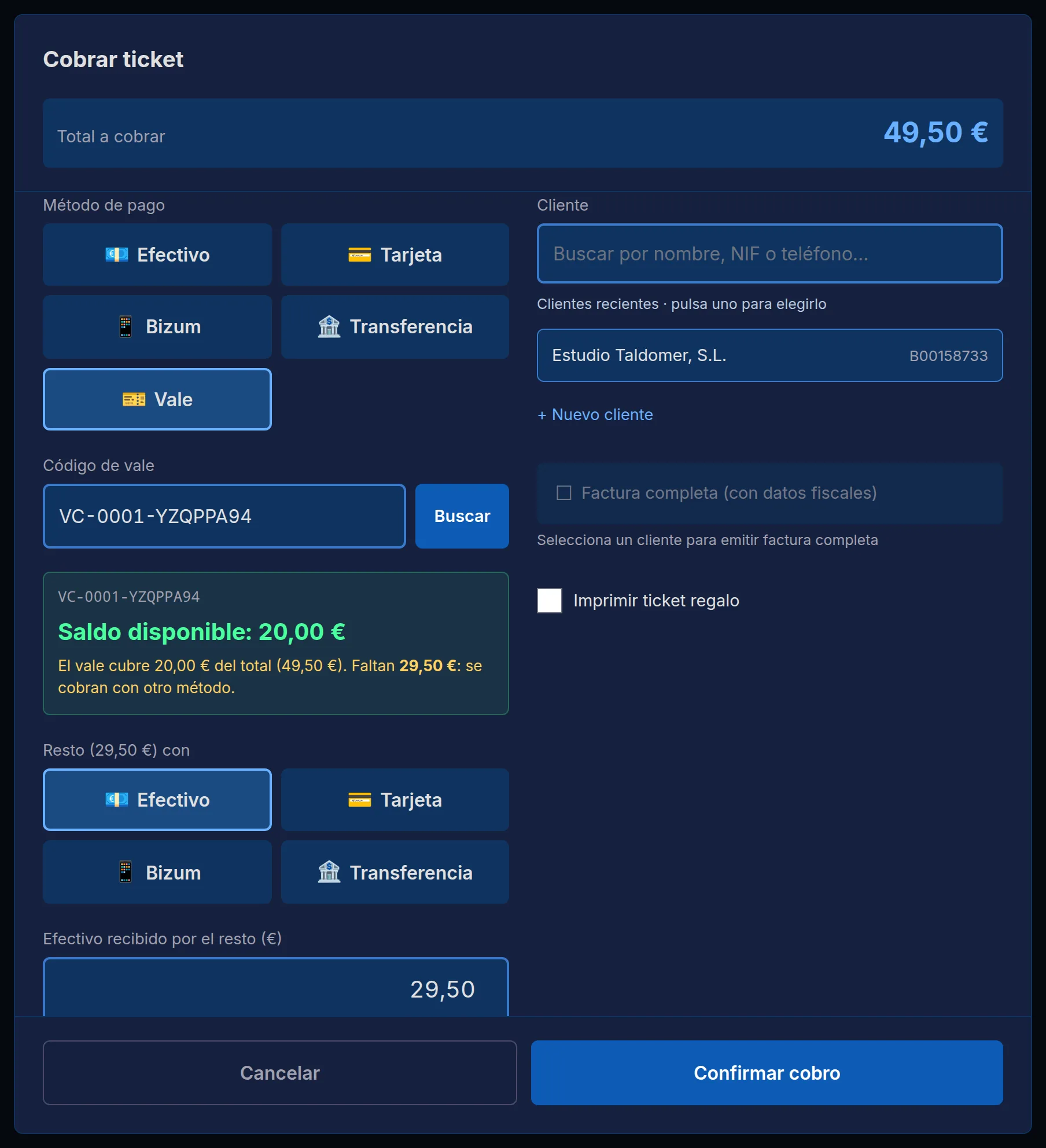Pay the remainder with Transferencia
Screen dimensions: 1046x1148
395,872
